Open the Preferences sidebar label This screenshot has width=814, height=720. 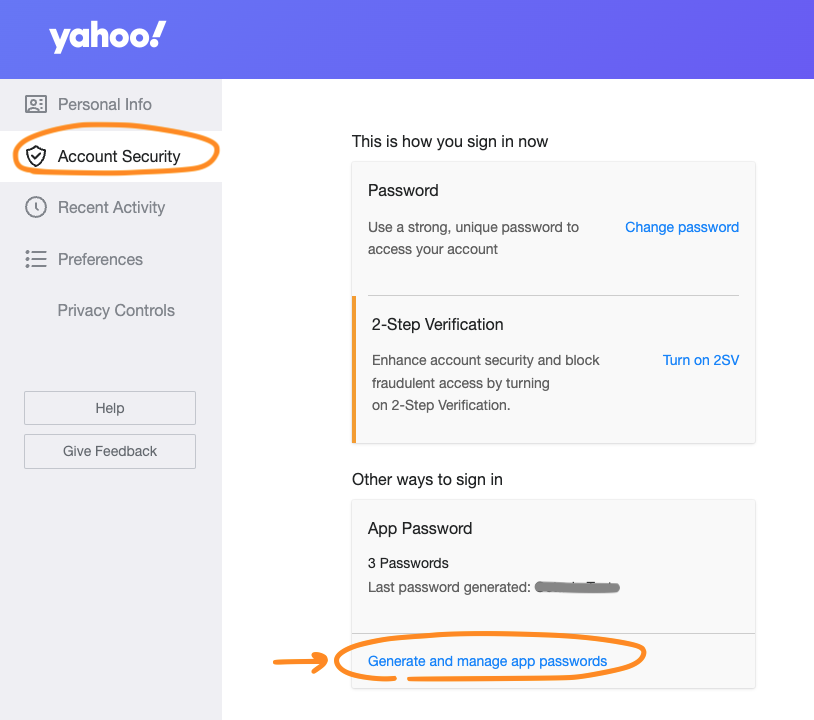pos(100,259)
